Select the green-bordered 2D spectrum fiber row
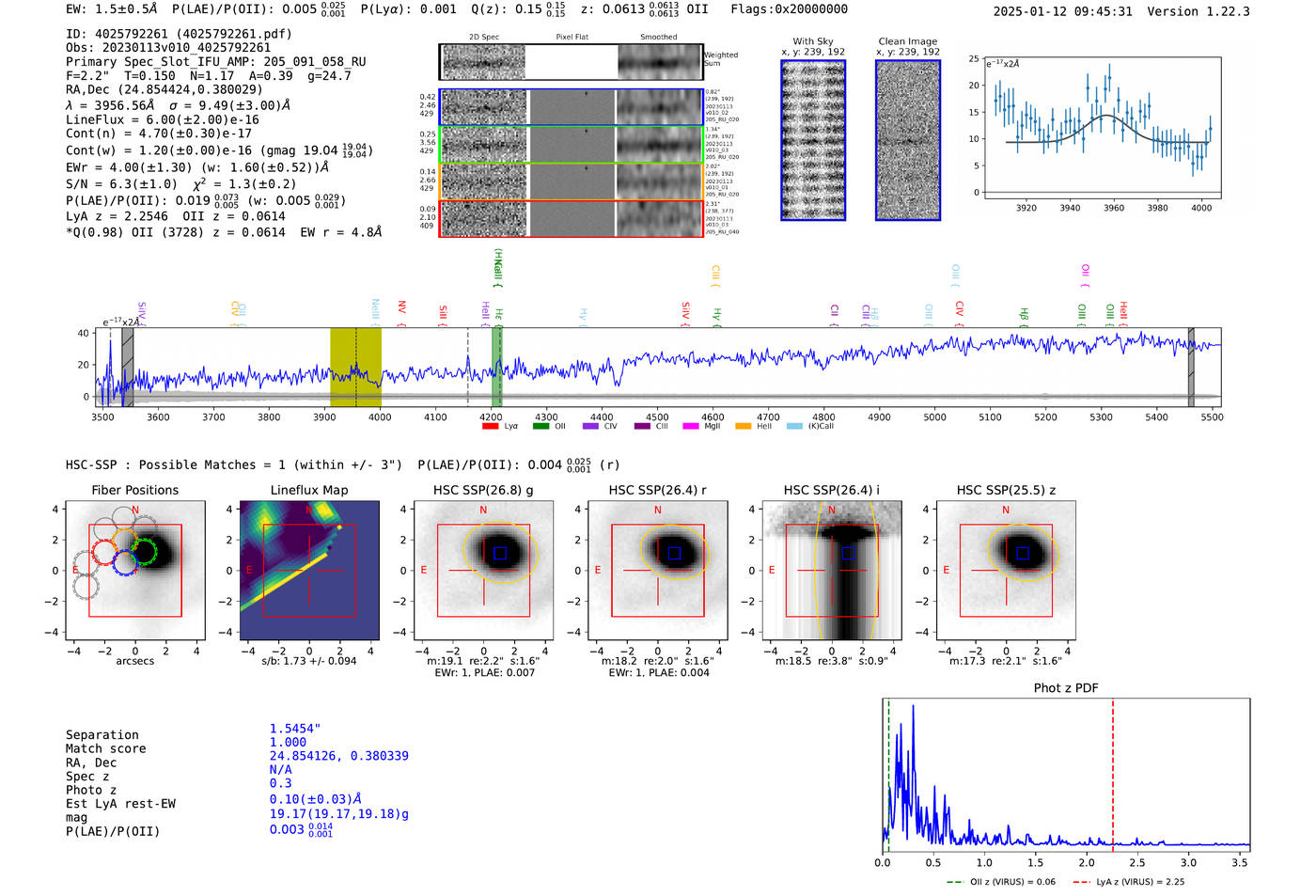This screenshot has width=1316, height=896. coord(571,145)
